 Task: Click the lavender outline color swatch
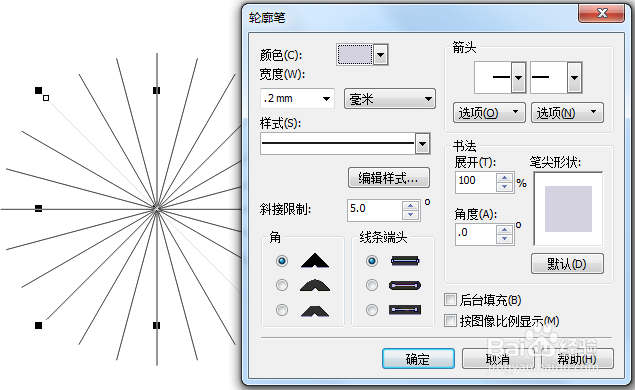point(355,55)
